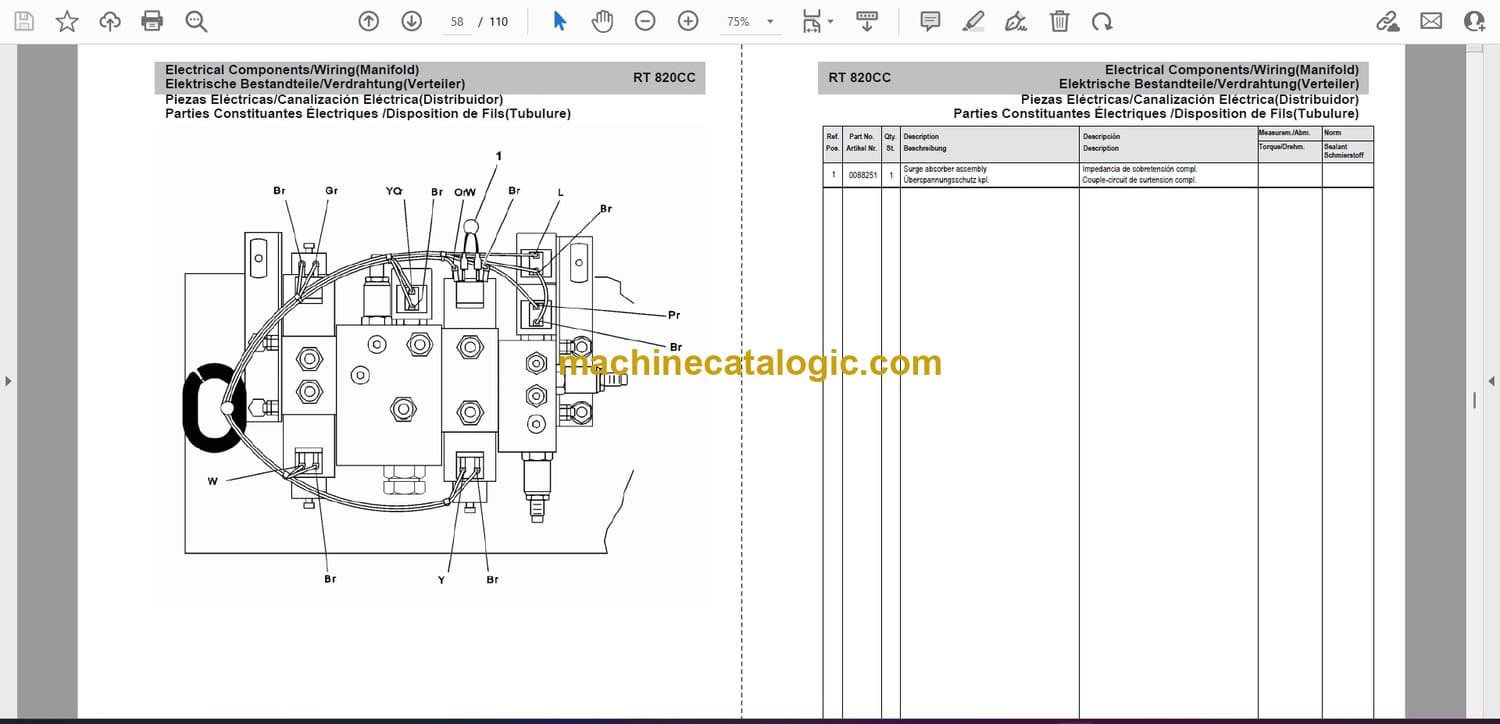Image resolution: width=1500 pixels, height=724 pixels.
Task: Open the page fit options tool
Action: click(x=817, y=21)
